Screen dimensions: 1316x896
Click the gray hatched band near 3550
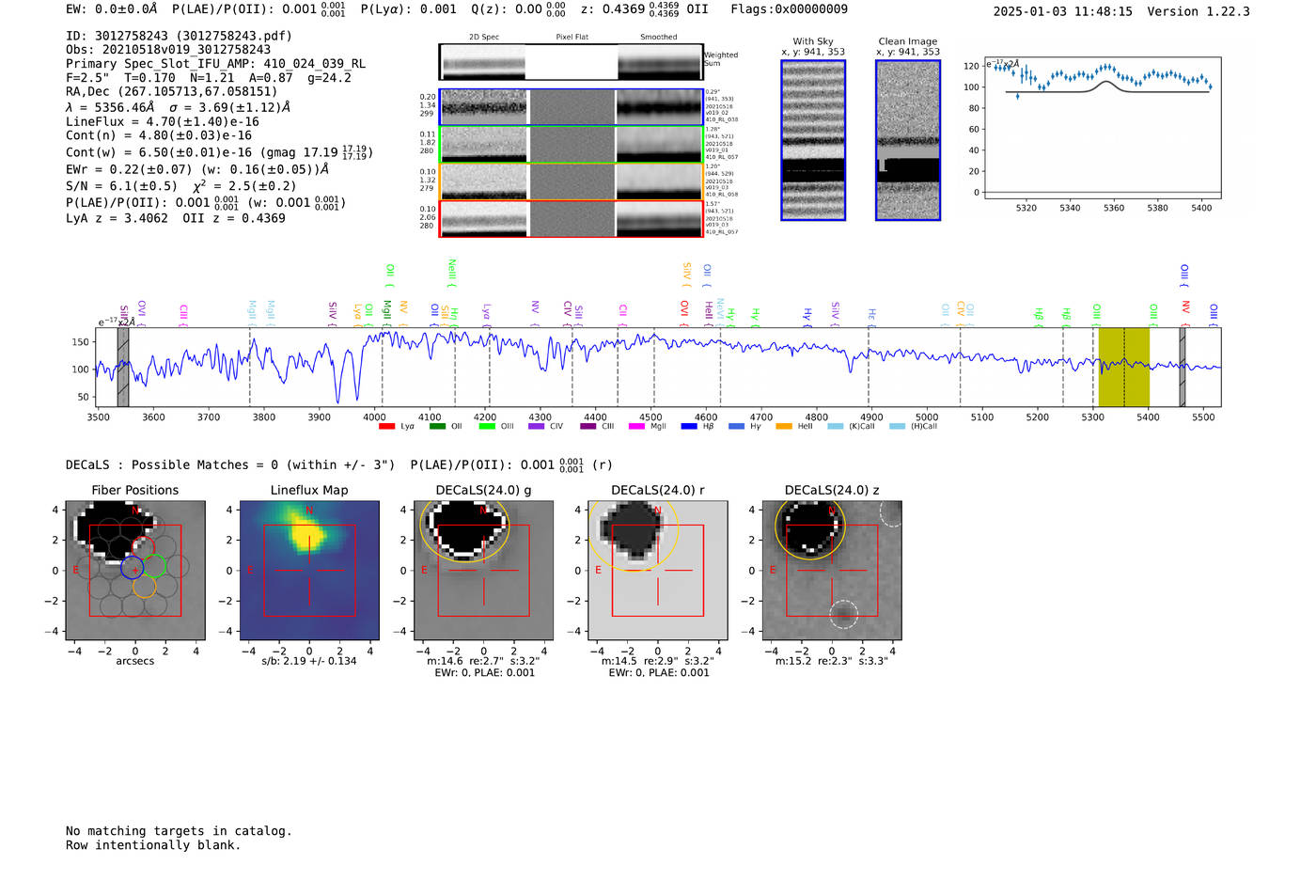click(123, 367)
